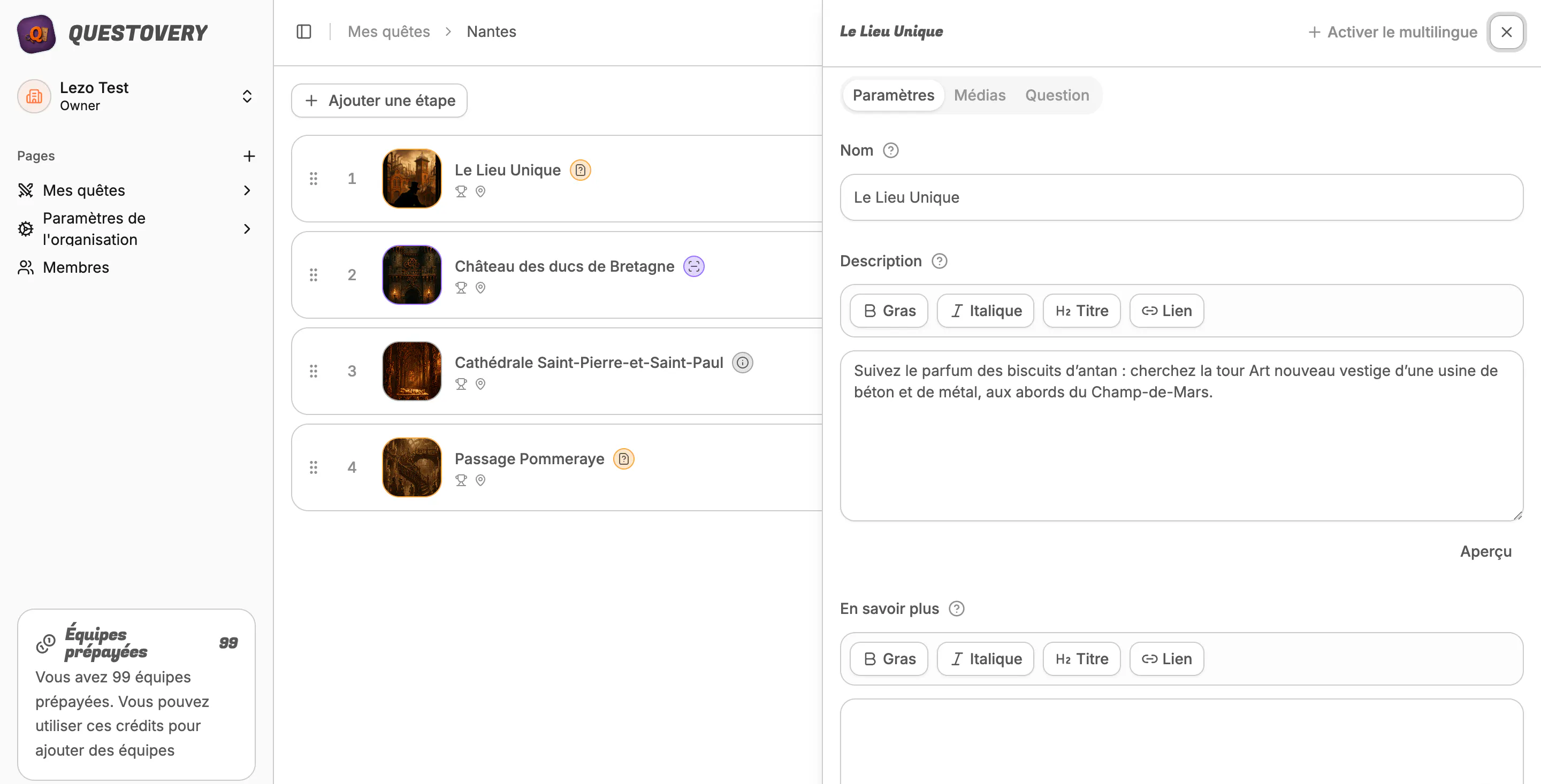Click the Membres people icon
1541x784 pixels.
click(26, 267)
